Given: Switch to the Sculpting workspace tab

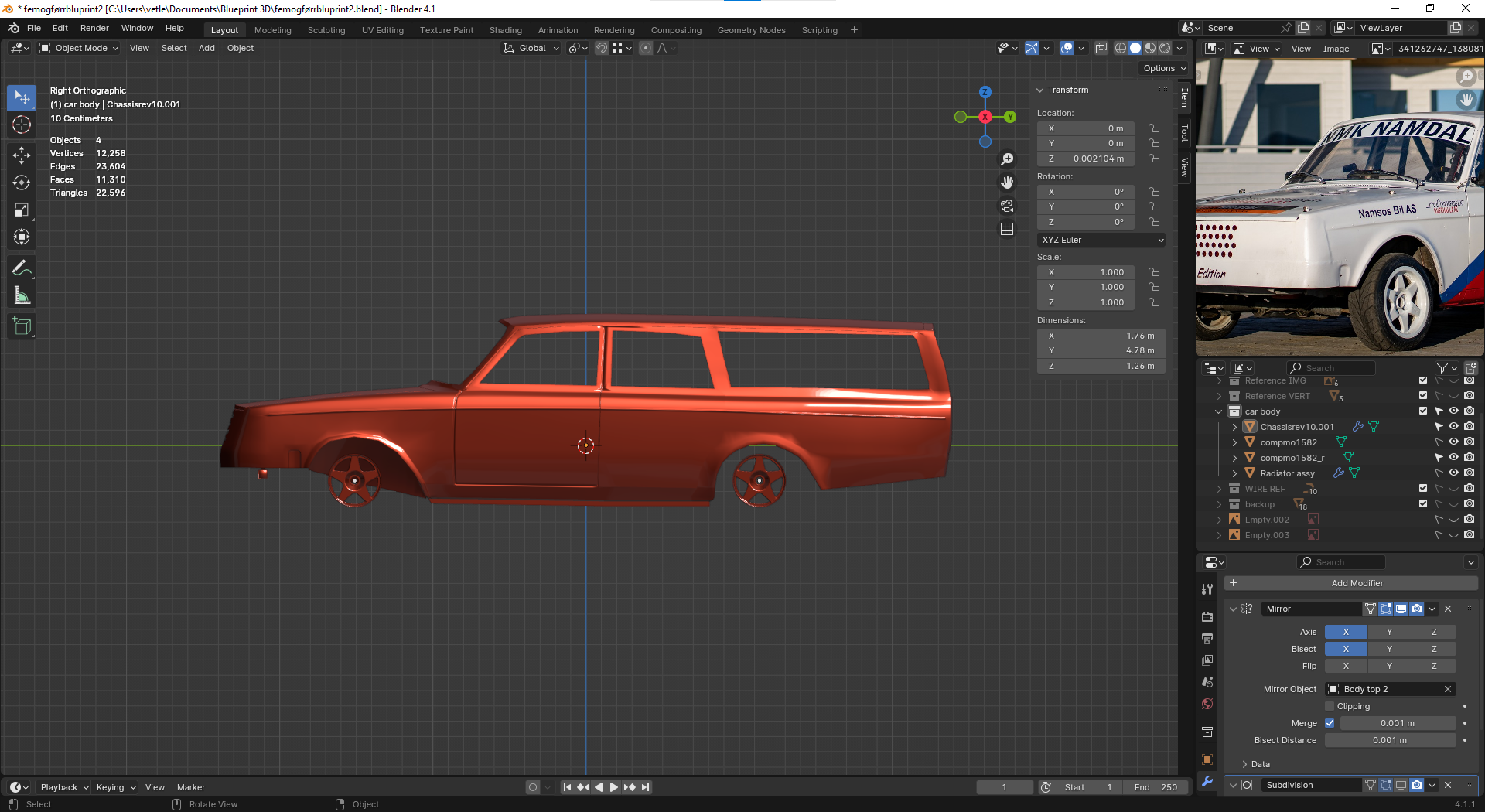Looking at the screenshot, I should coord(326,30).
